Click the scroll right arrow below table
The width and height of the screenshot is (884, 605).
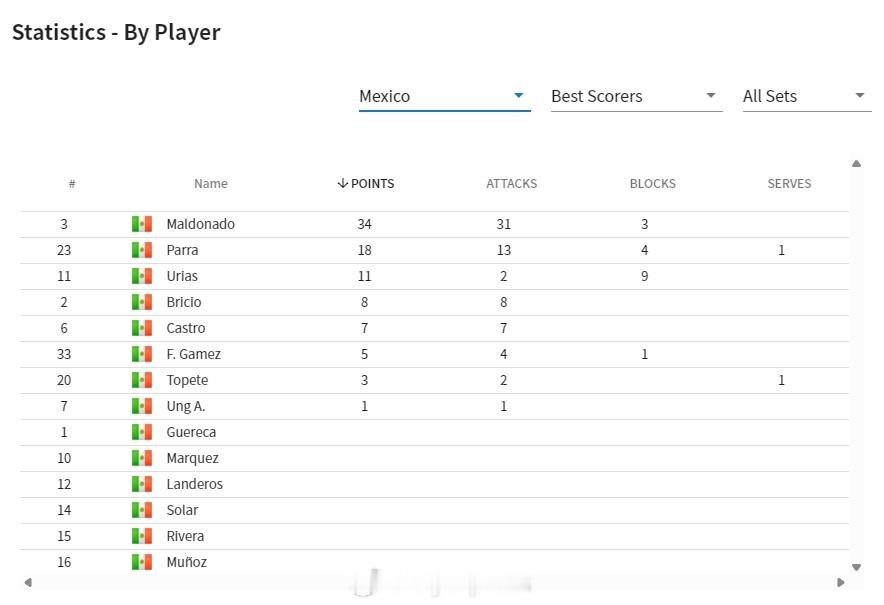tap(841, 582)
